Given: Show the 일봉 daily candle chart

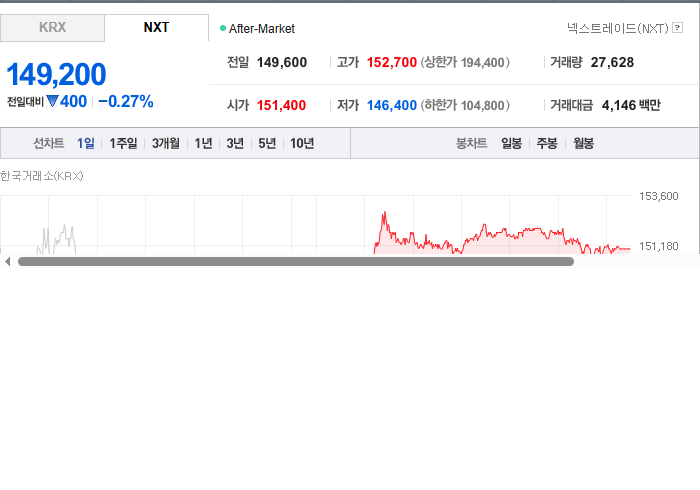Looking at the screenshot, I should [x=511, y=143].
